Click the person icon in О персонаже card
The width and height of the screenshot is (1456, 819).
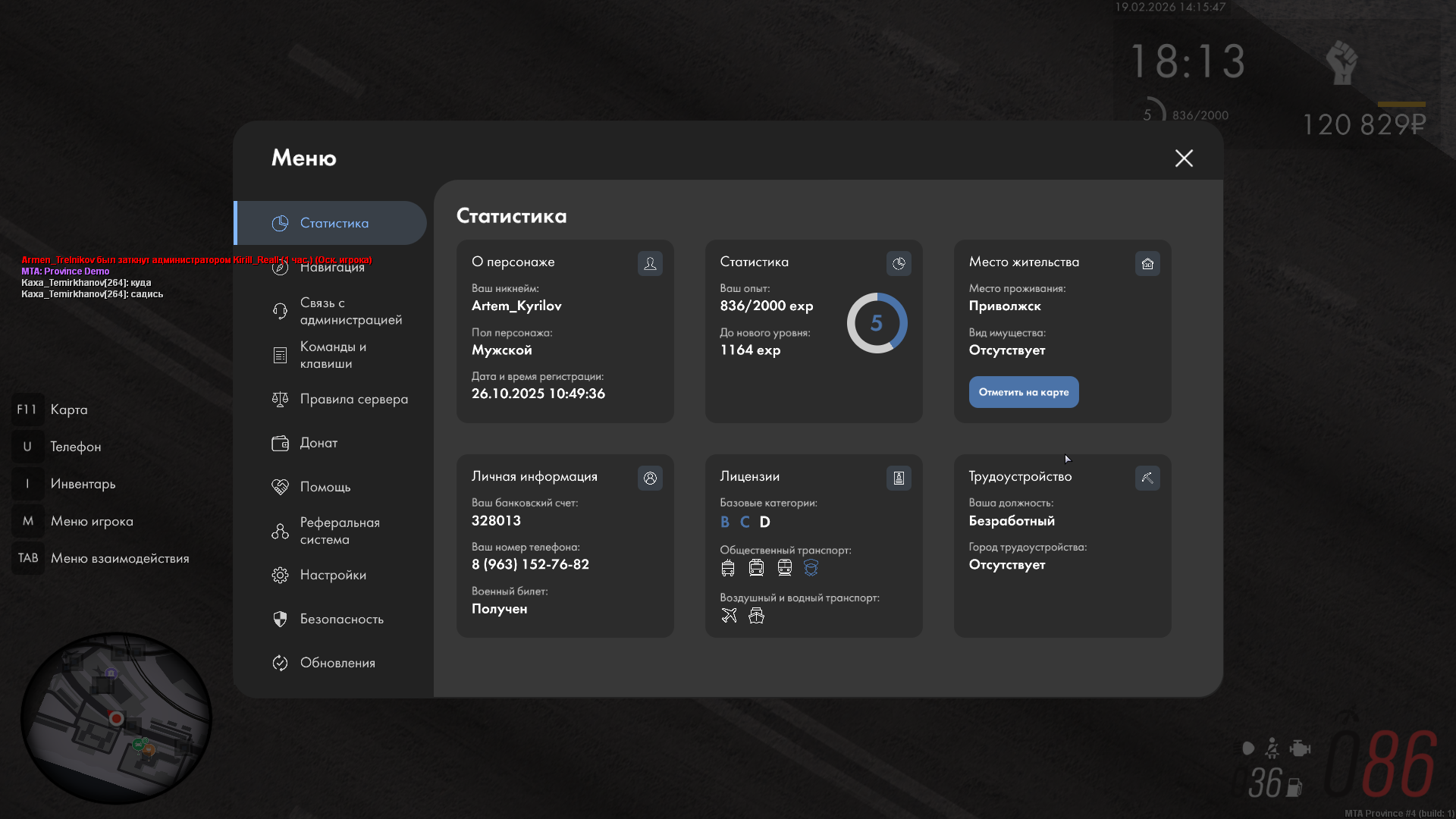[650, 263]
